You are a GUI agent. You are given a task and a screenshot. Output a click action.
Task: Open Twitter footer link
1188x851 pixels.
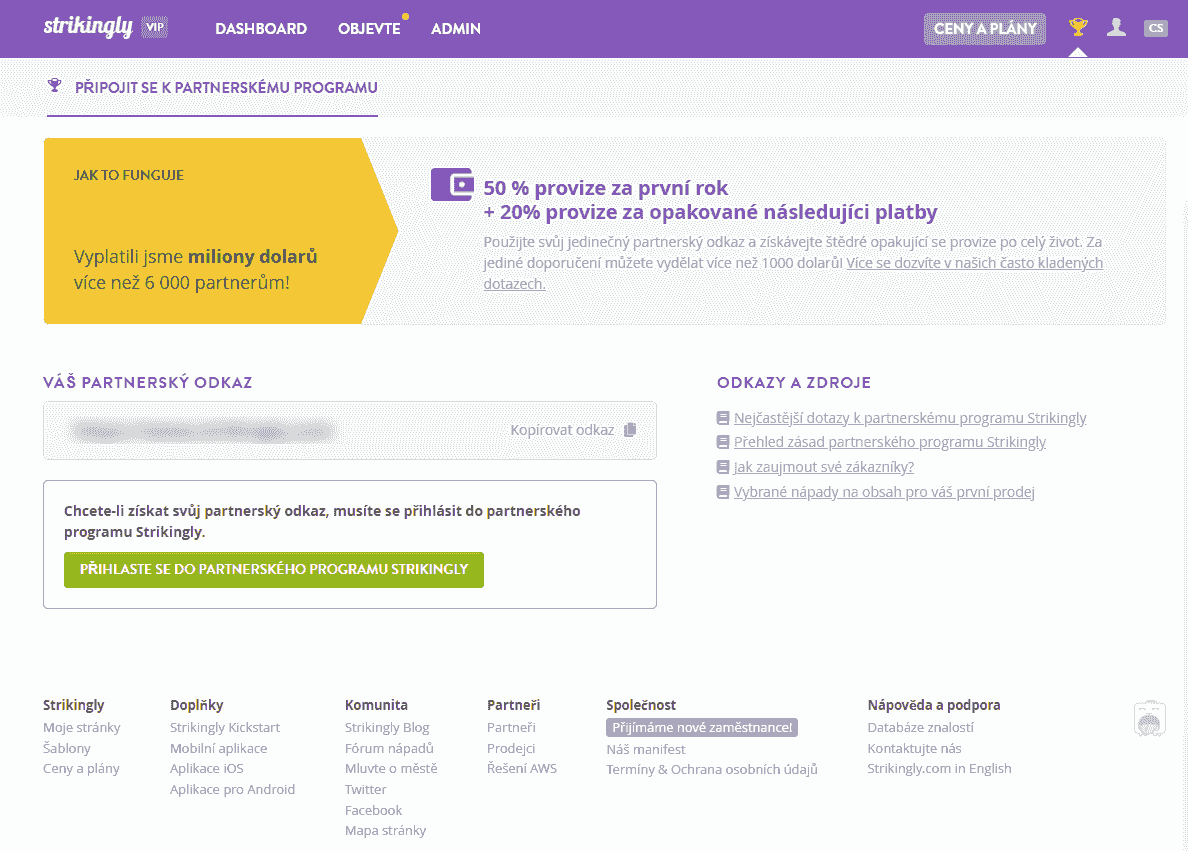[365, 789]
